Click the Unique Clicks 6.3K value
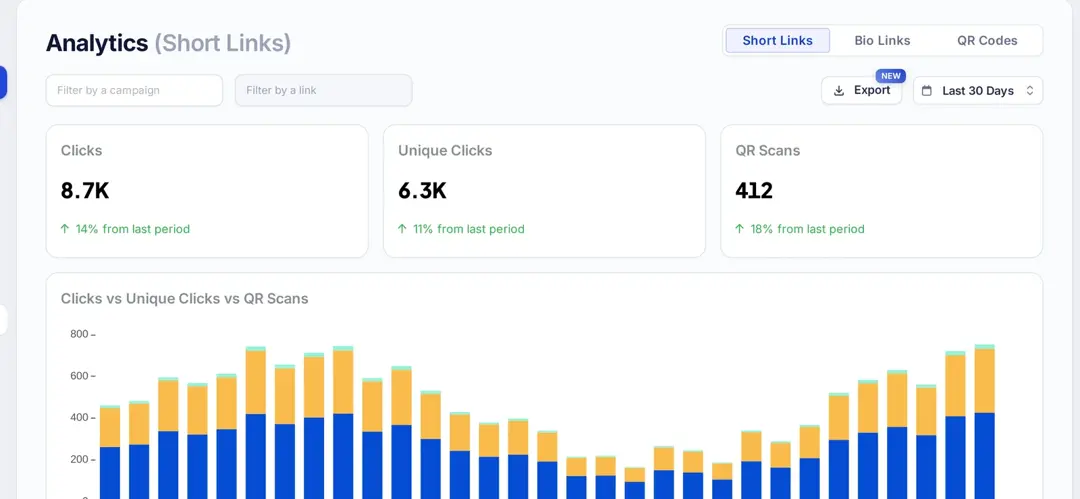1080x499 pixels. pos(422,190)
